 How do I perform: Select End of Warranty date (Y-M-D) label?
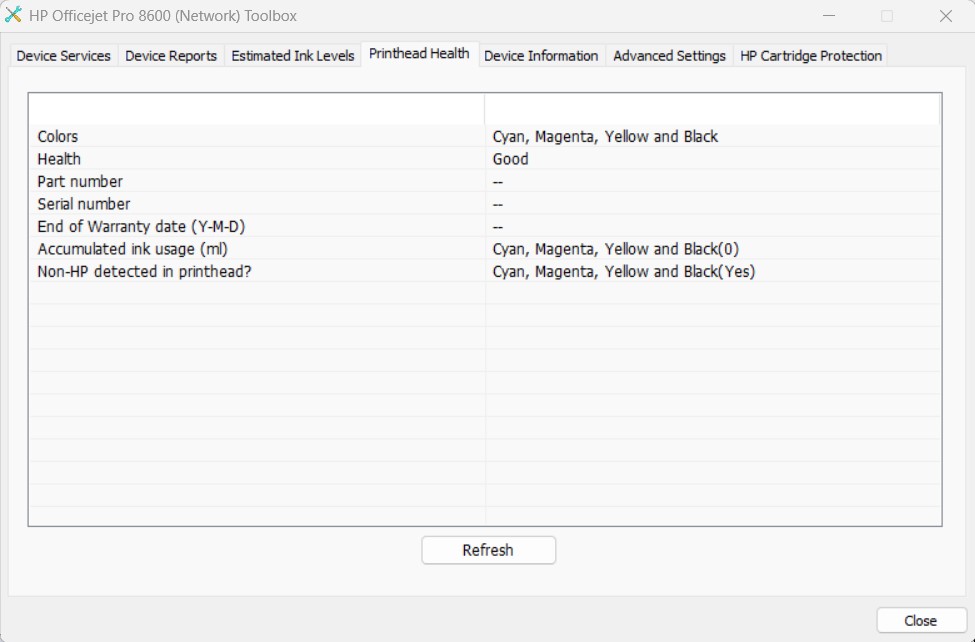(141, 226)
